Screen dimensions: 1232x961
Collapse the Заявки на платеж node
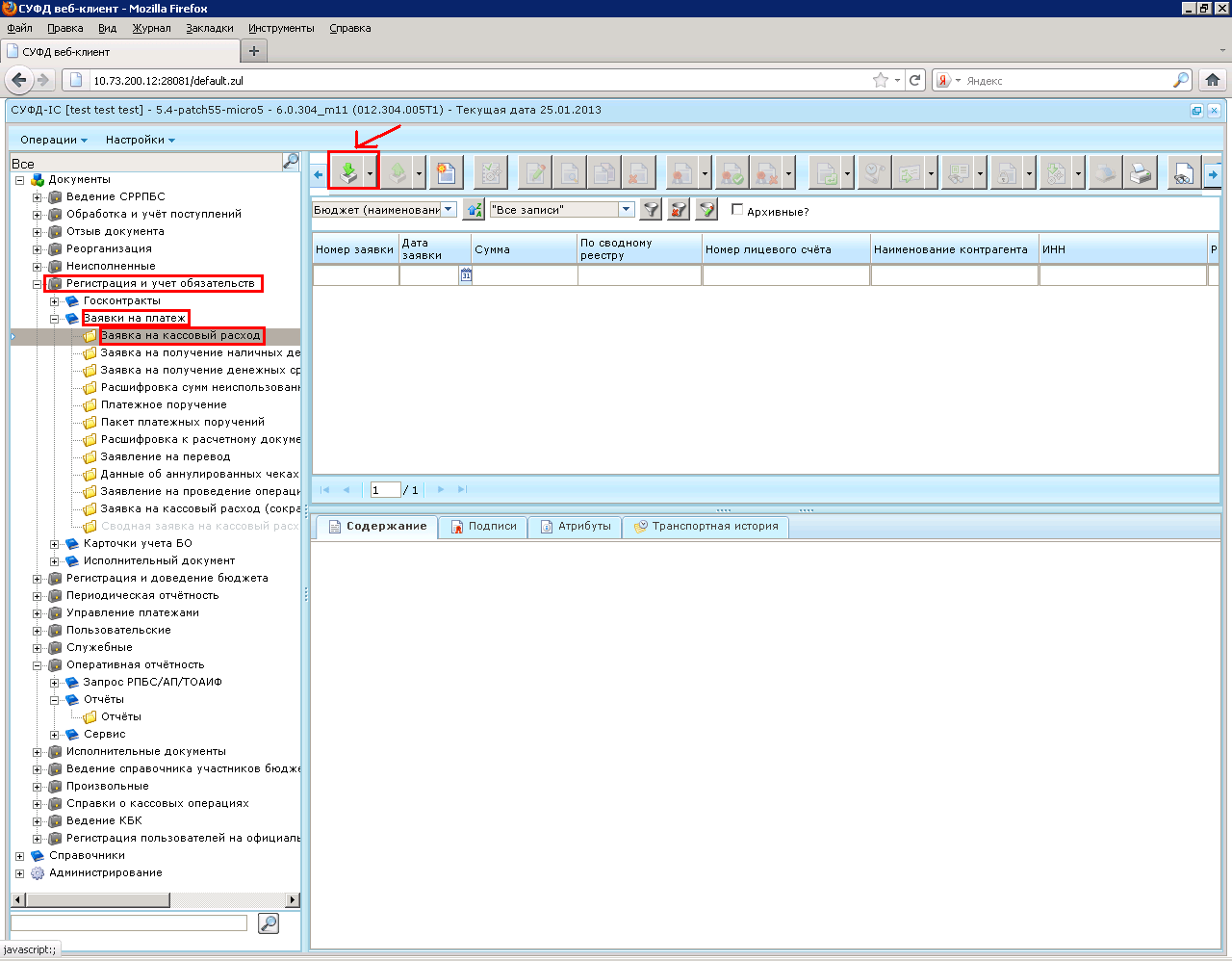[55, 319]
